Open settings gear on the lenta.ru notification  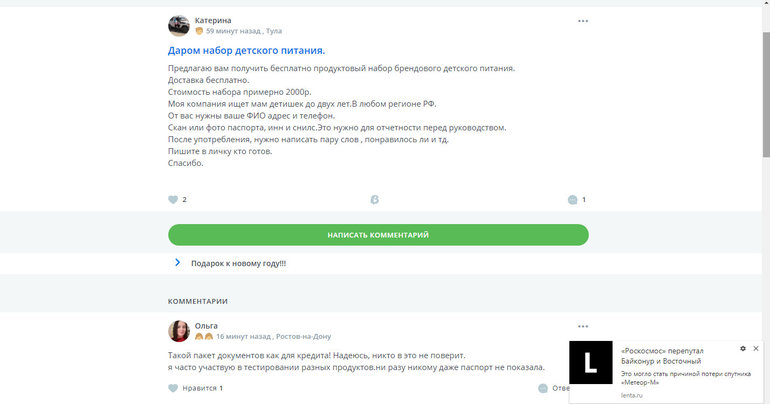[x=743, y=349]
